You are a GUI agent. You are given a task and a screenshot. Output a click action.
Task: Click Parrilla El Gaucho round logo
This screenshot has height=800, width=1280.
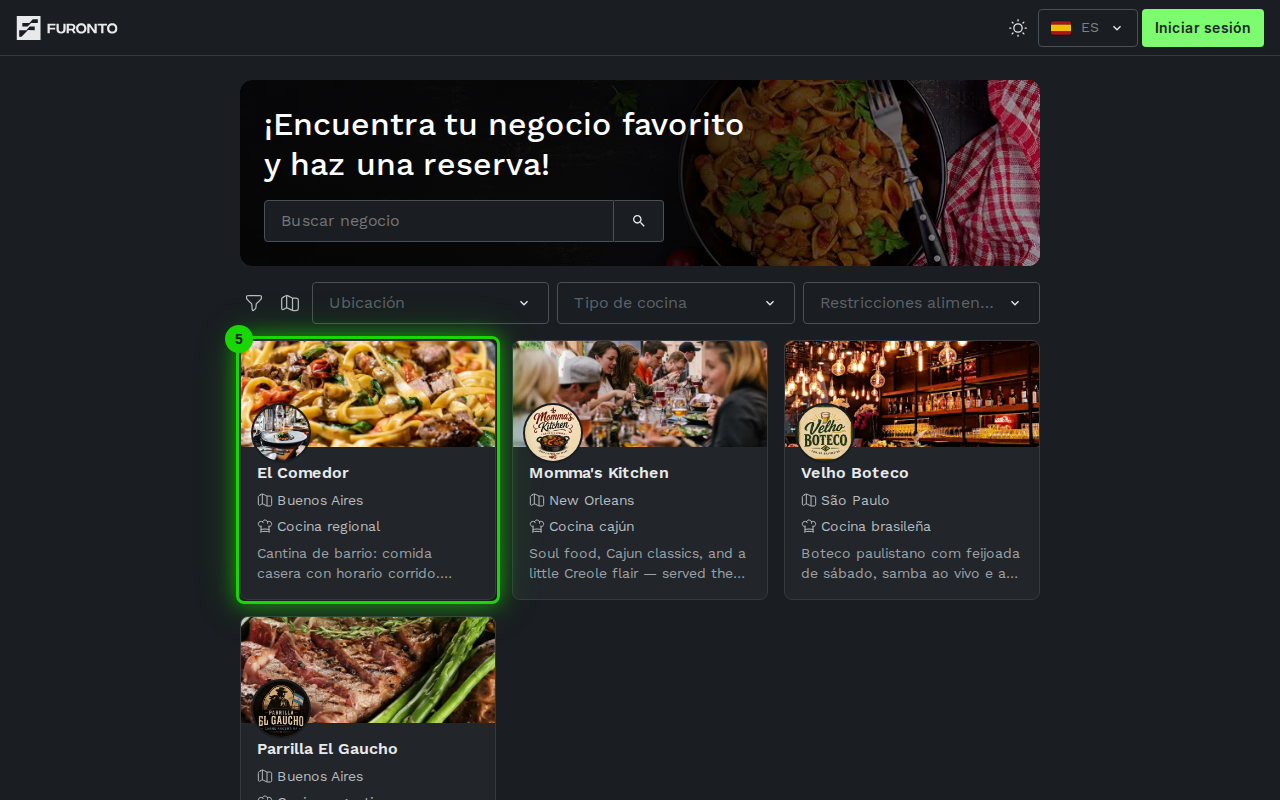click(280, 709)
